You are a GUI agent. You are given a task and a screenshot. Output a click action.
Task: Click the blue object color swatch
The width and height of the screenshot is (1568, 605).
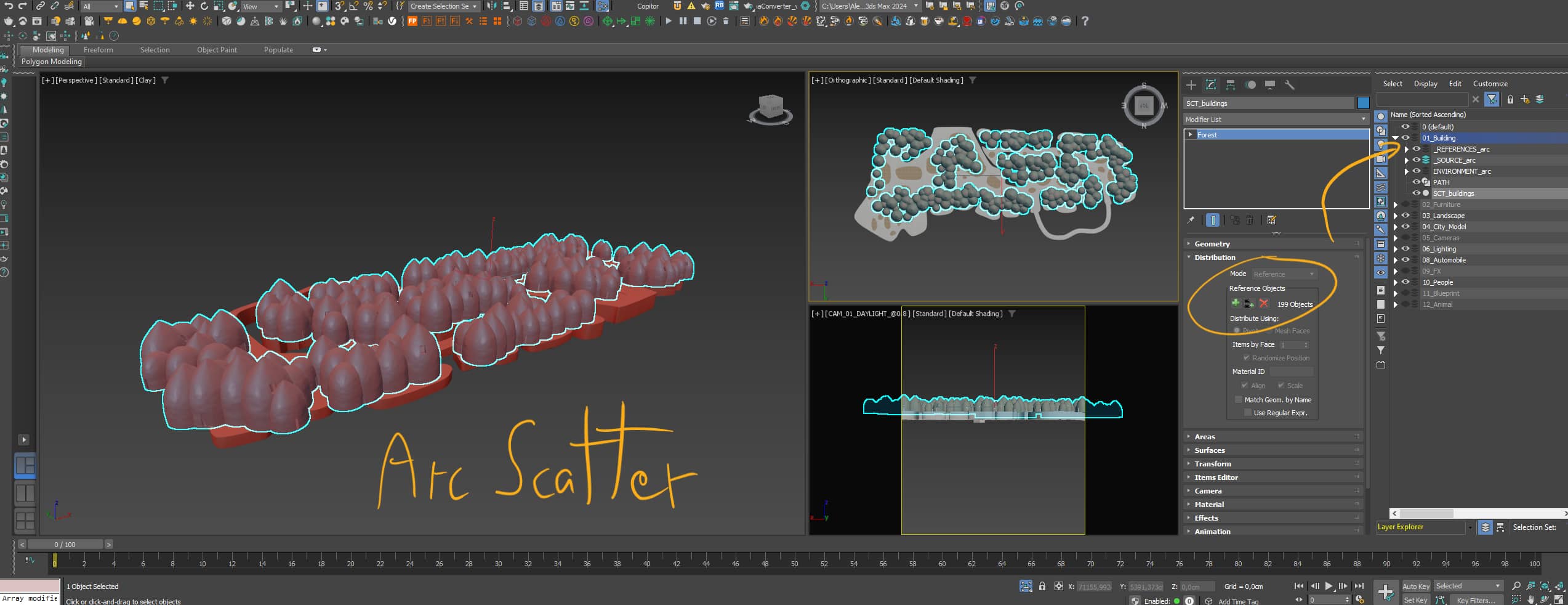[x=1363, y=104]
